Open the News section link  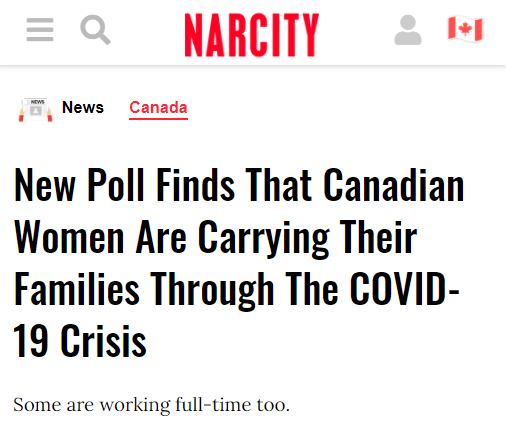pos(83,107)
